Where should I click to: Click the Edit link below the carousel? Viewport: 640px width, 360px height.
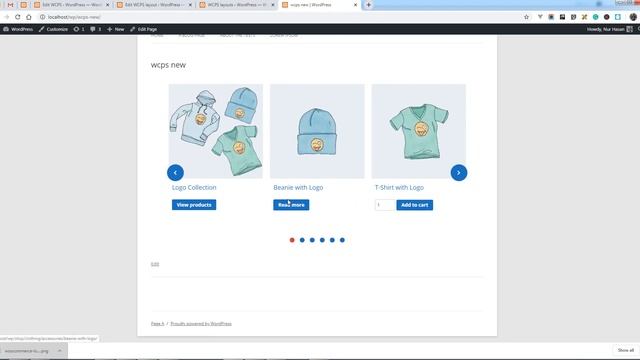(155, 264)
